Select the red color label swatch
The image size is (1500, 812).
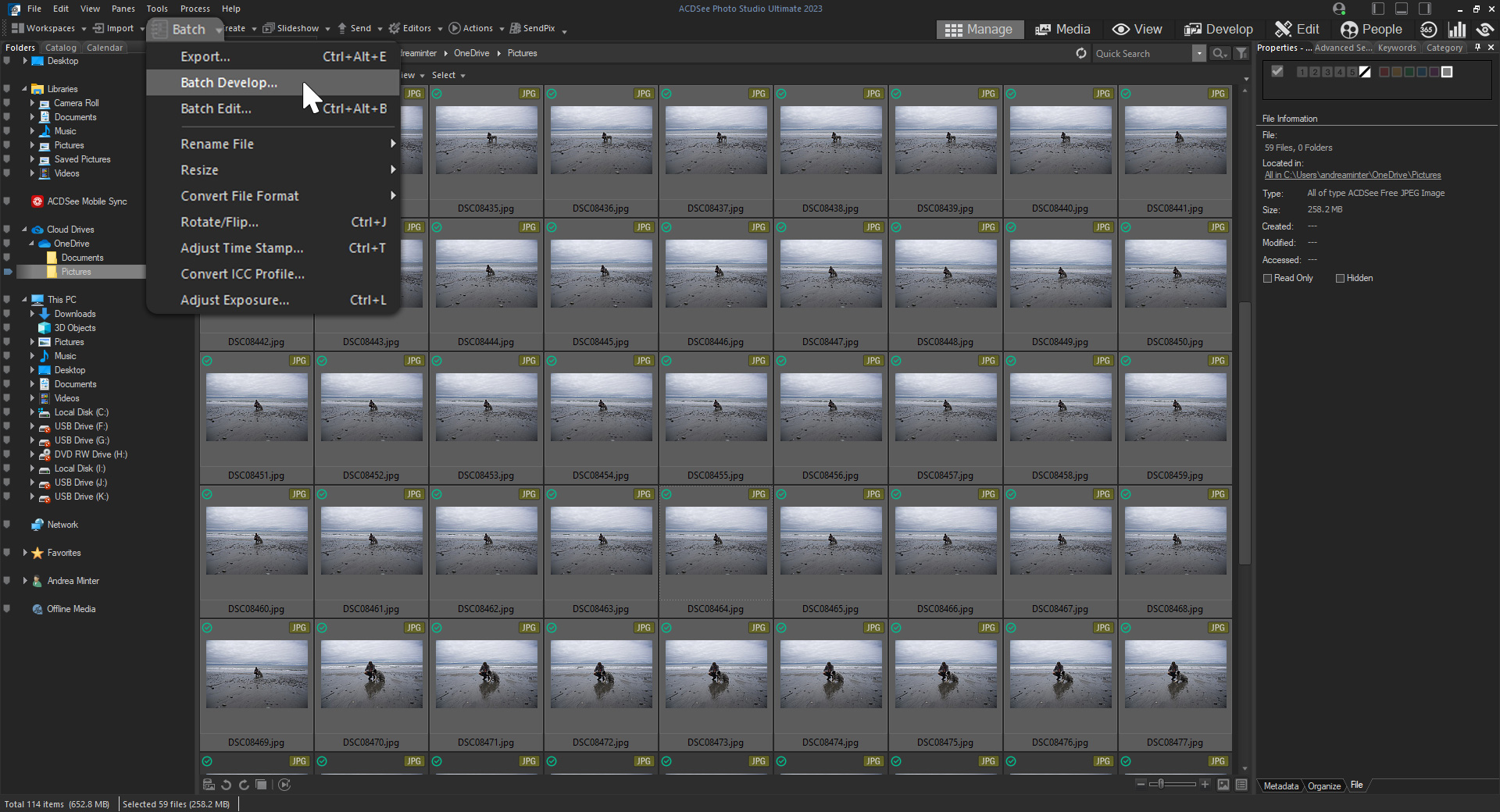(1384, 72)
